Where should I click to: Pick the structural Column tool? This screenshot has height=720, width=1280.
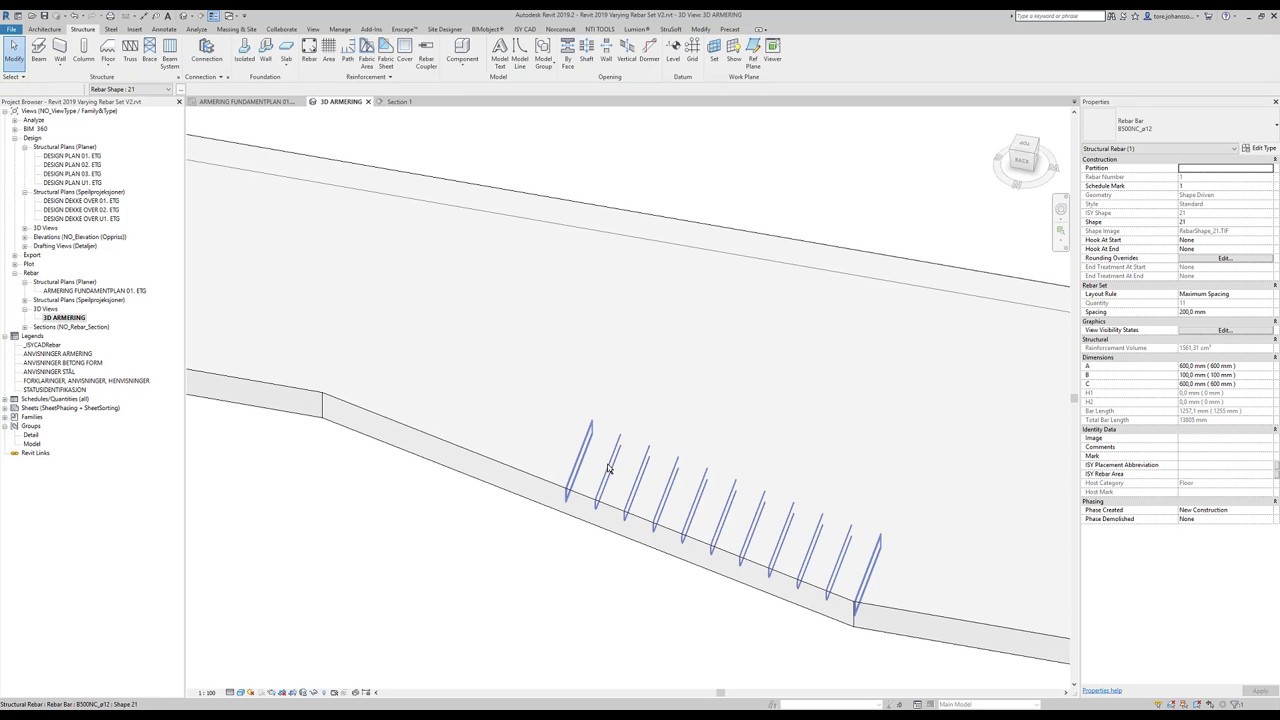click(x=83, y=51)
